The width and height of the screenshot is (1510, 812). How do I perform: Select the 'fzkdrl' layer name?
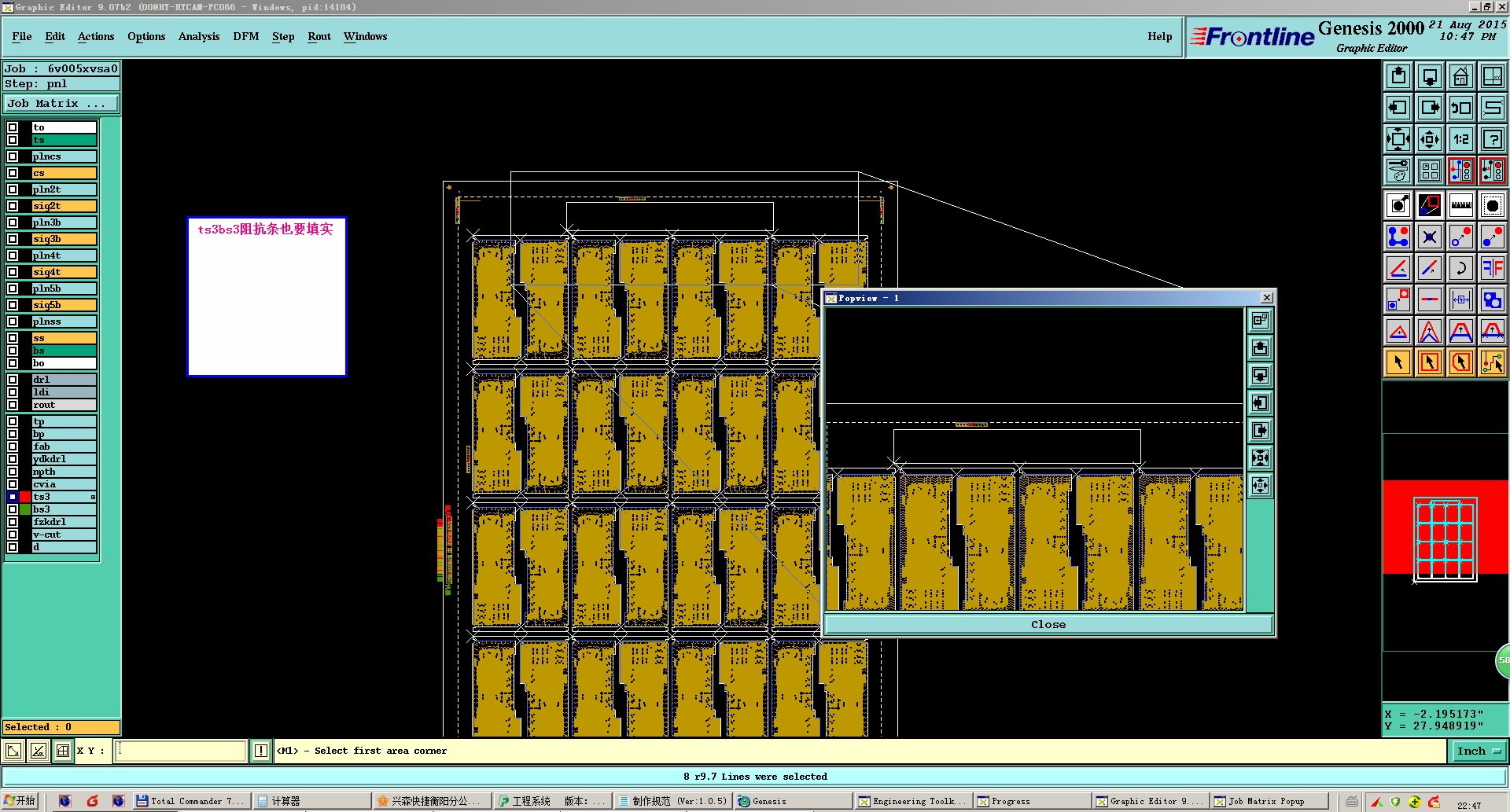pos(64,522)
